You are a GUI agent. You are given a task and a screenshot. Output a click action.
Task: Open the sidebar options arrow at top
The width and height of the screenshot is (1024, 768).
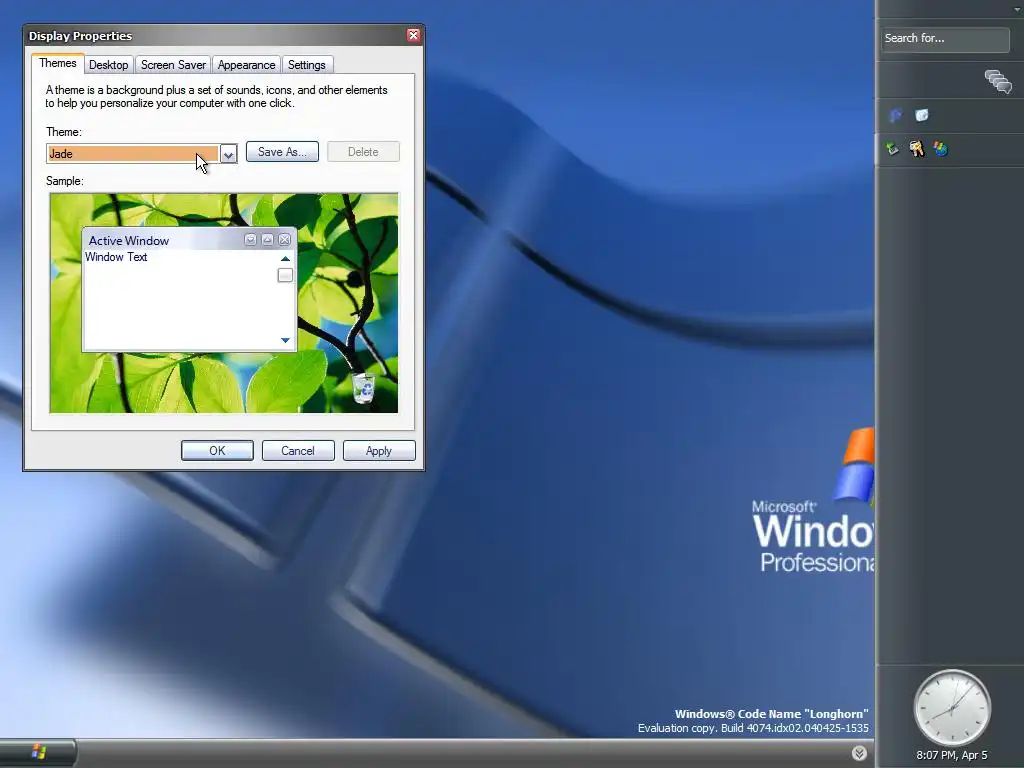pyautogui.click(x=1017, y=9)
